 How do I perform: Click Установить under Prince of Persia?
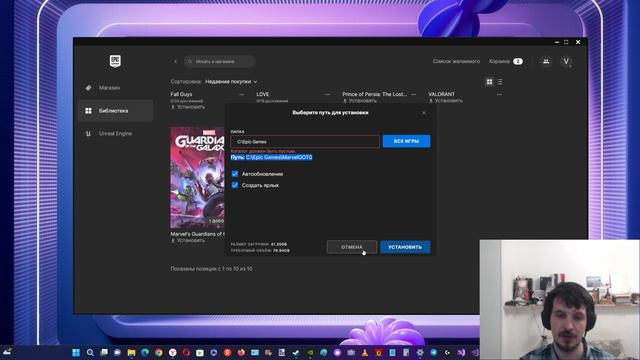pos(360,100)
